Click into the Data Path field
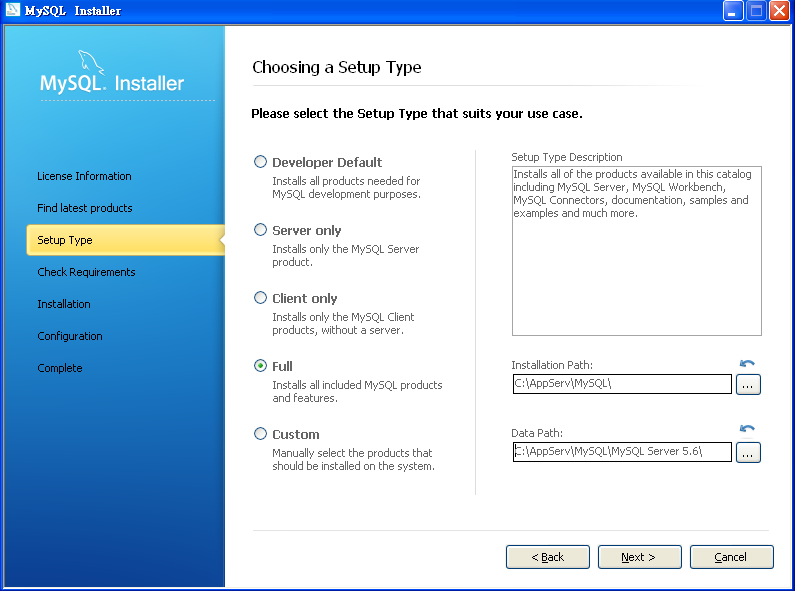 tap(622, 452)
